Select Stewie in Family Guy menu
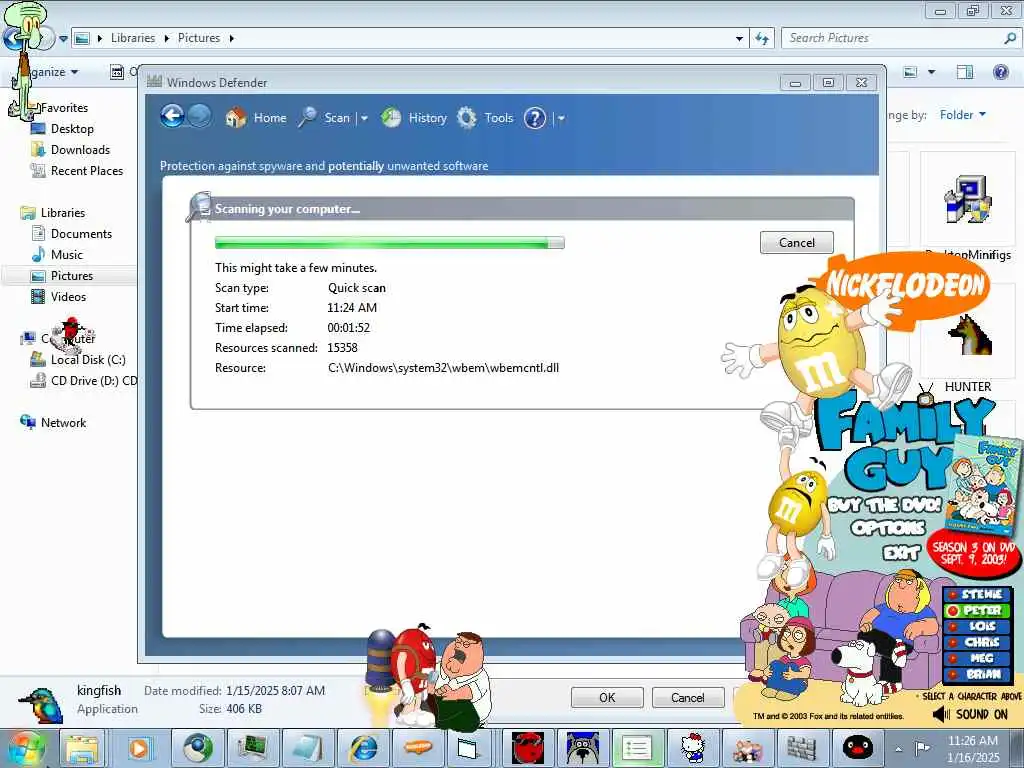This screenshot has height=768, width=1024. pos(977,594)
